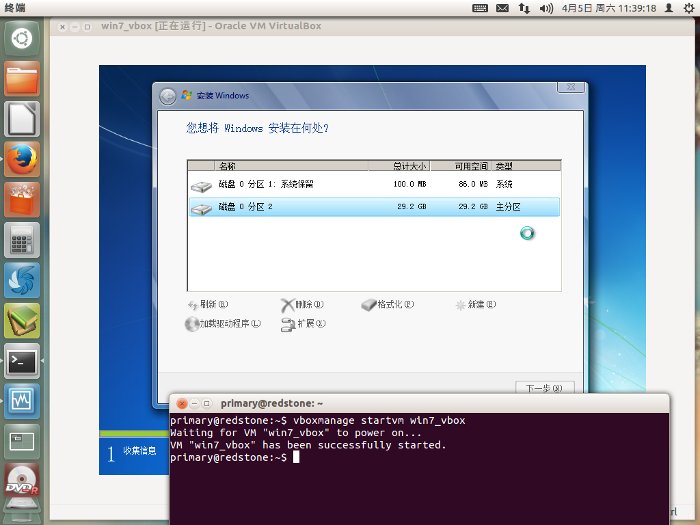Open the DVD-R disc icon in launcher

pos(22,482)
